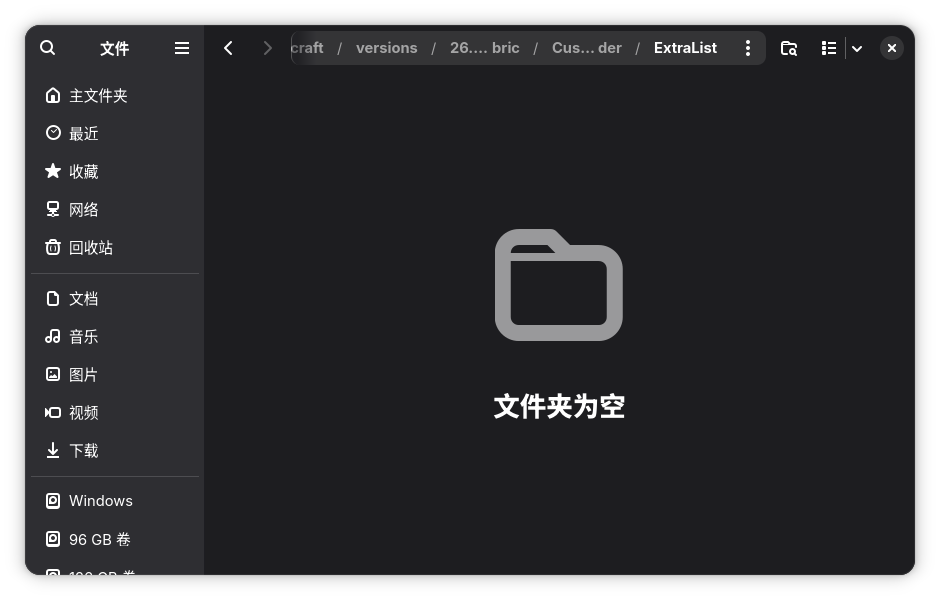
Task: Show 最近 recent files
Action: [115, 133]
